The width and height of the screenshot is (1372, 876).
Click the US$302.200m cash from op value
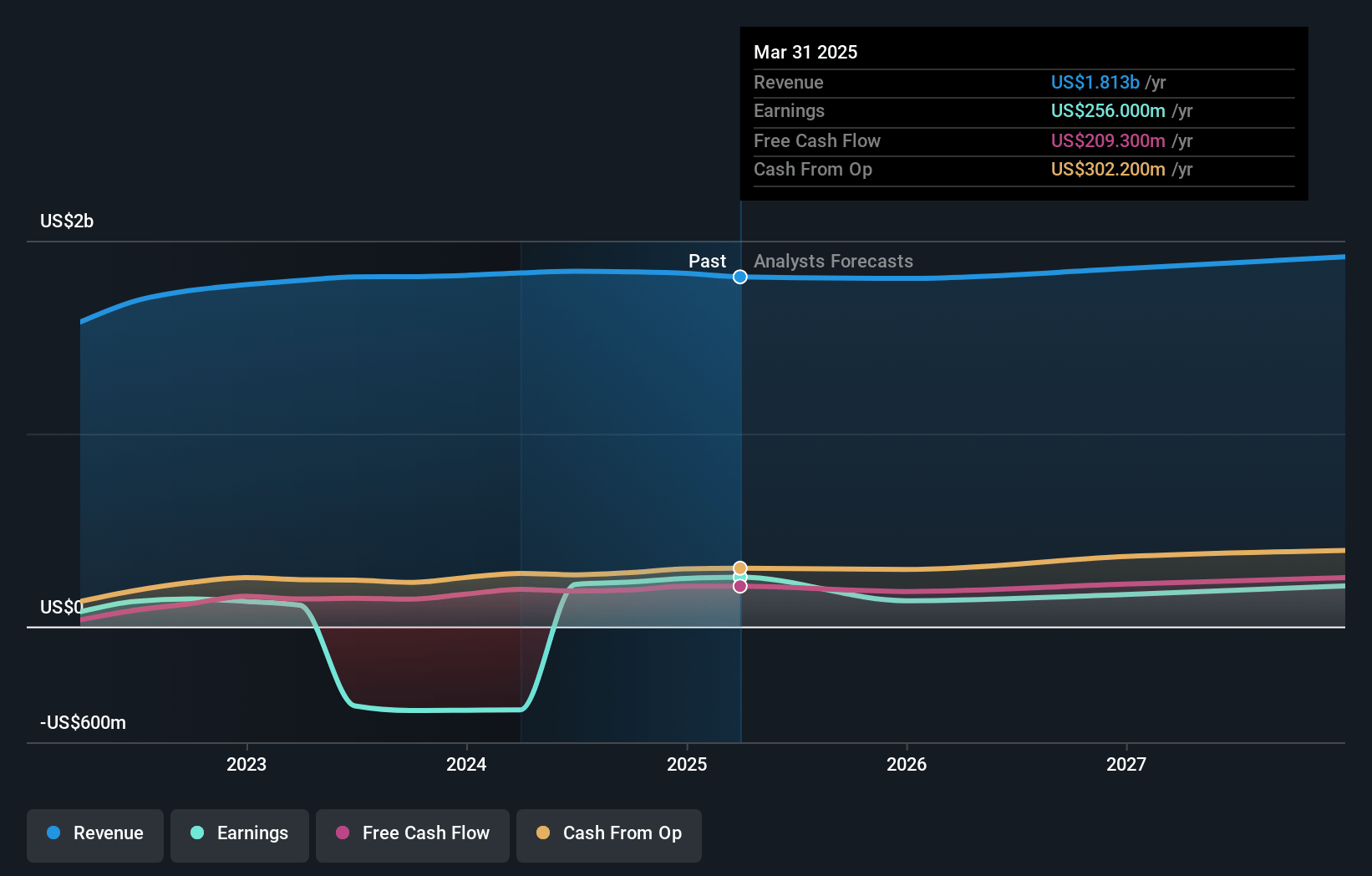point(1108,169)
